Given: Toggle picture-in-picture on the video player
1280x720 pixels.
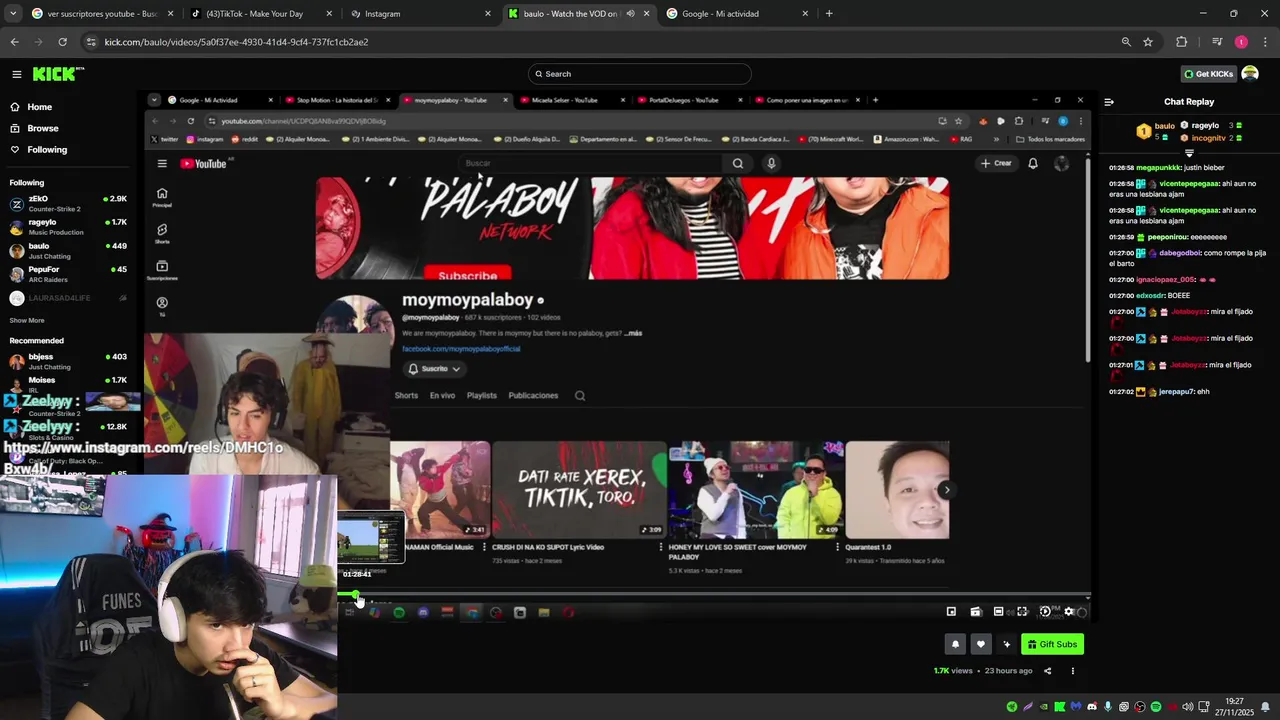Looking at the screenshot, I should (x=951, y=612).
